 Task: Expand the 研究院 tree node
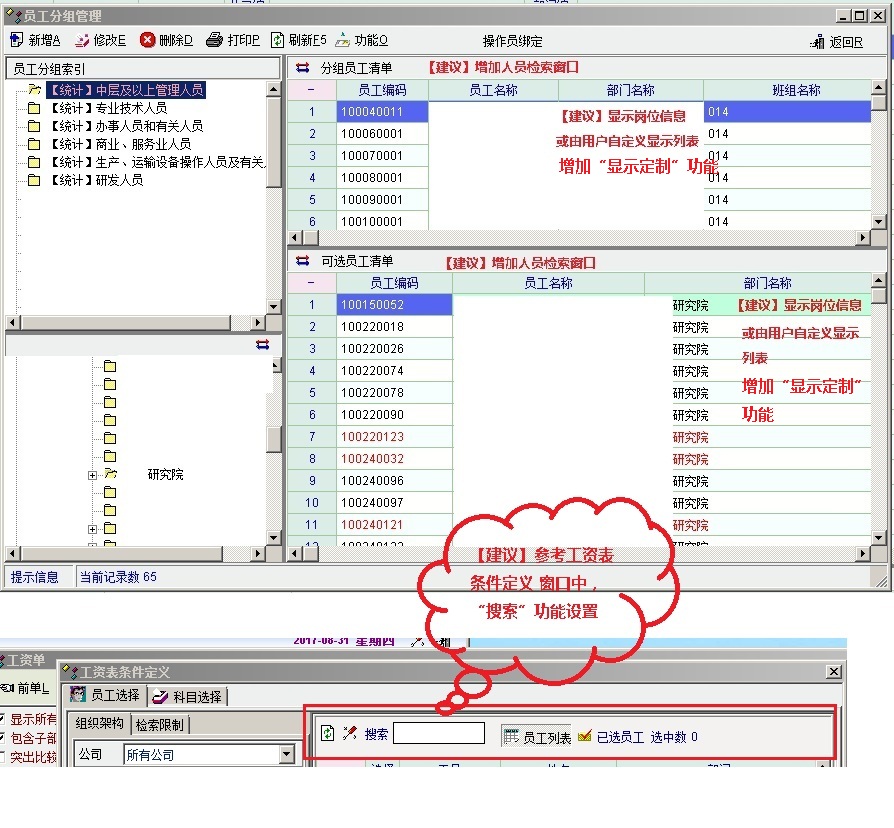tap(93, 475)
